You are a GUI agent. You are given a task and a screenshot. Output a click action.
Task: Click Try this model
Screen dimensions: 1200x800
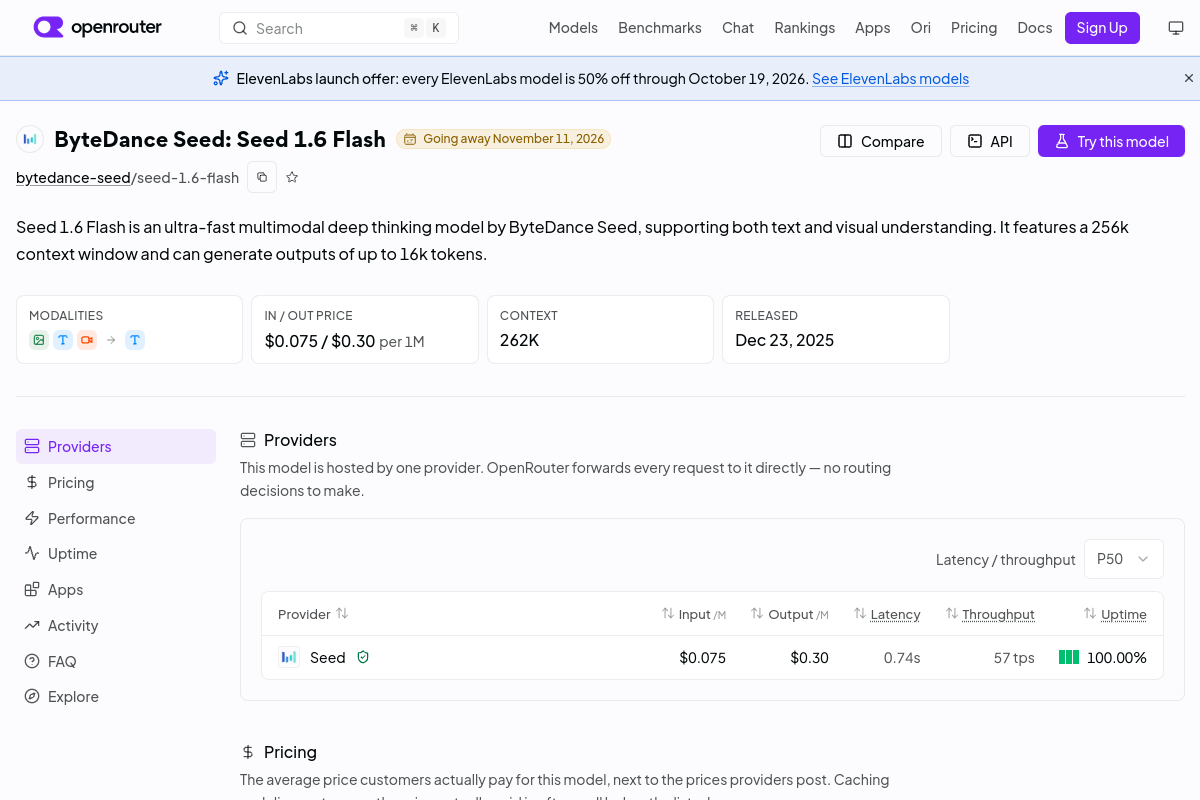point(1111,141)
